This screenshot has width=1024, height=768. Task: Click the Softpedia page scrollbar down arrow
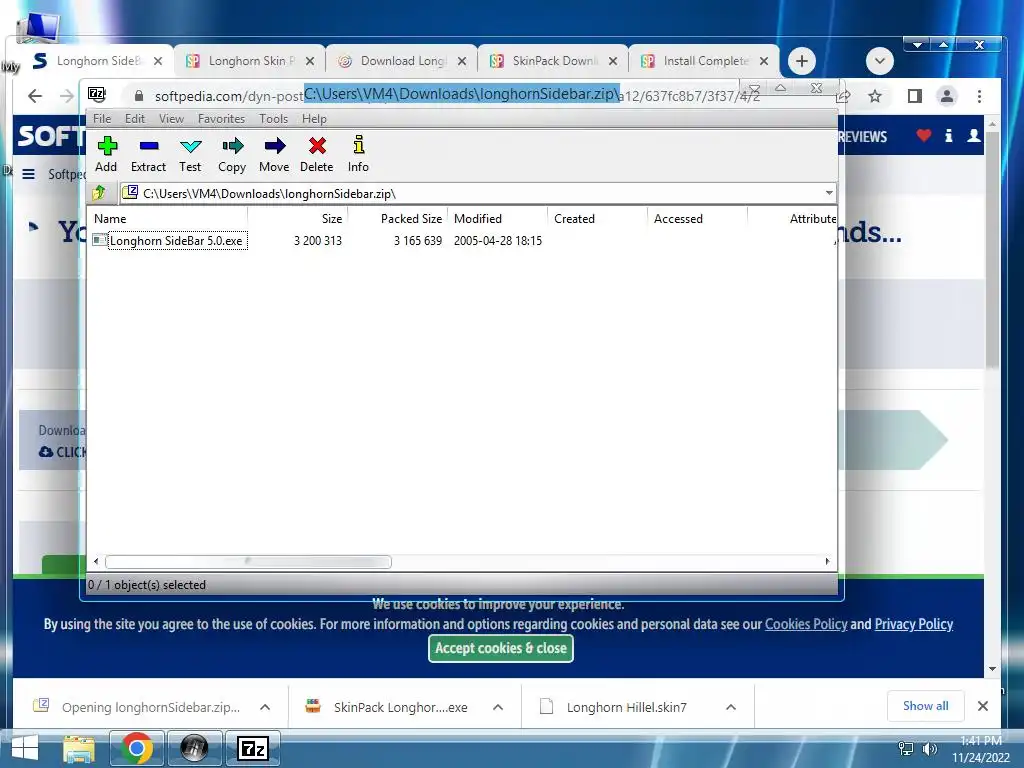[992, 669]
